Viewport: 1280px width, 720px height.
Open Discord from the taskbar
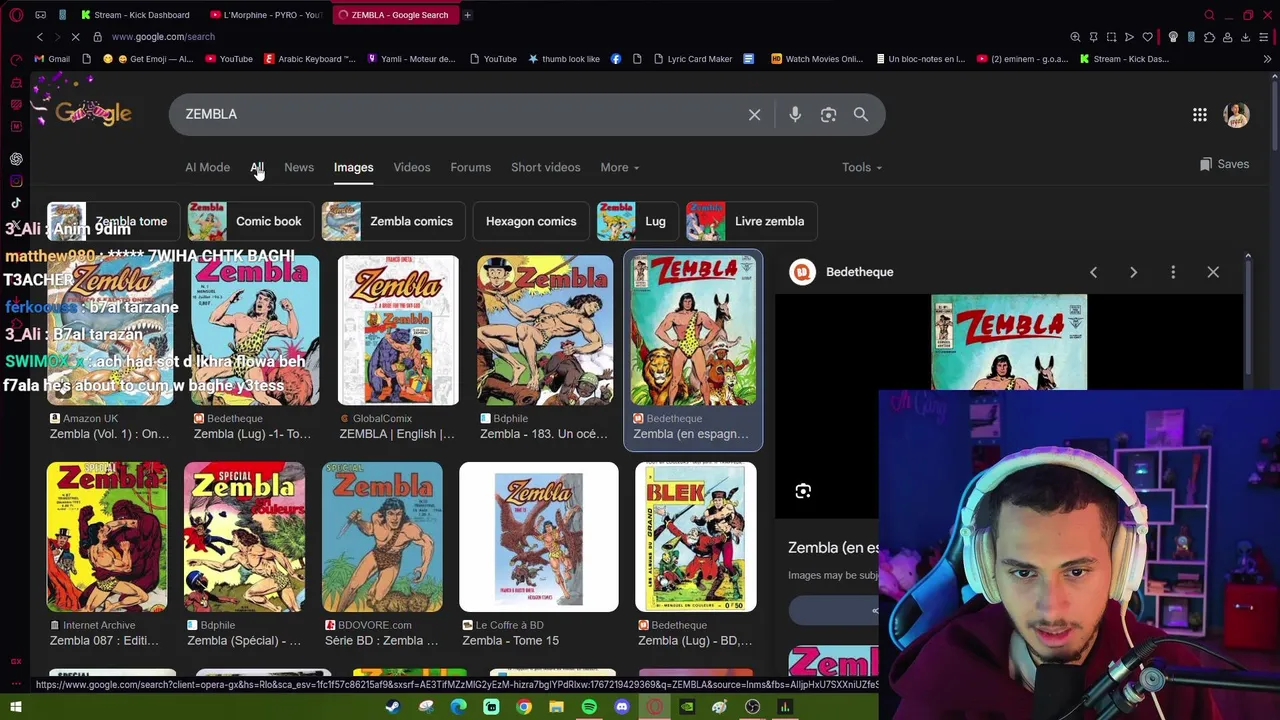(x=622, y=707)
